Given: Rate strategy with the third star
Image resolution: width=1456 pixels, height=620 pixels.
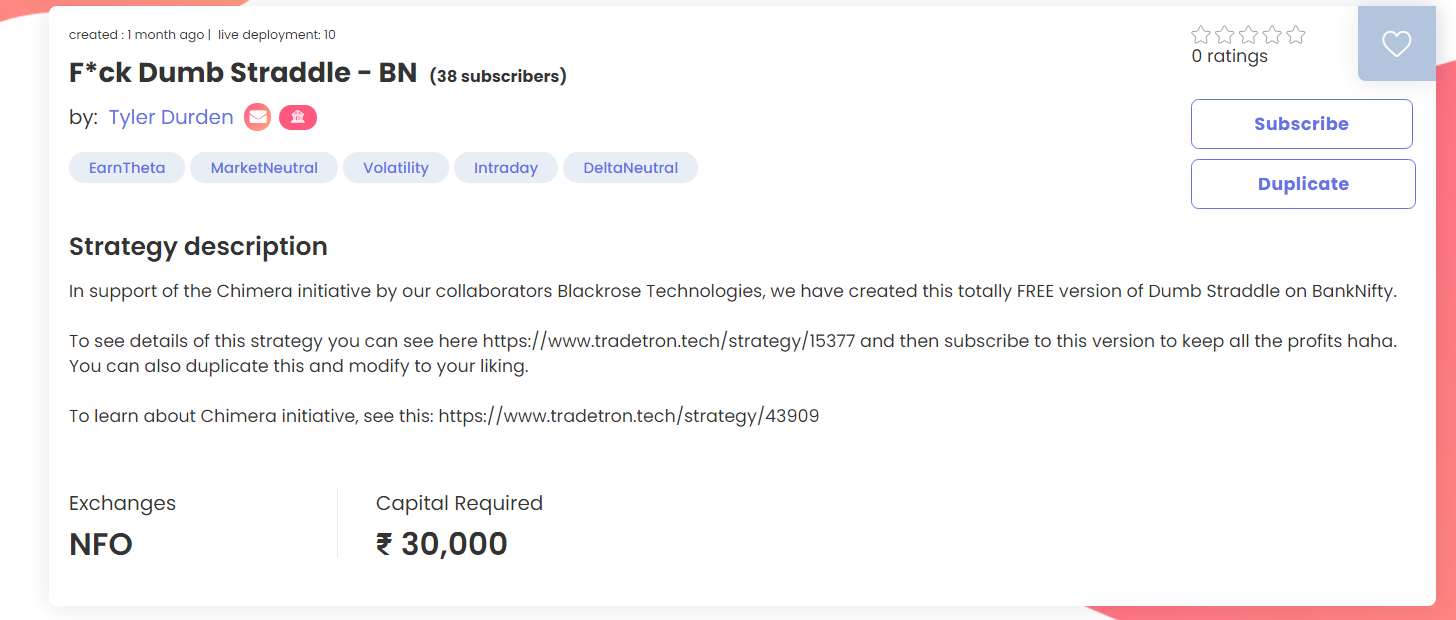Looking at the screenshot, I should pyautogui.click(x=1249, y=35).
